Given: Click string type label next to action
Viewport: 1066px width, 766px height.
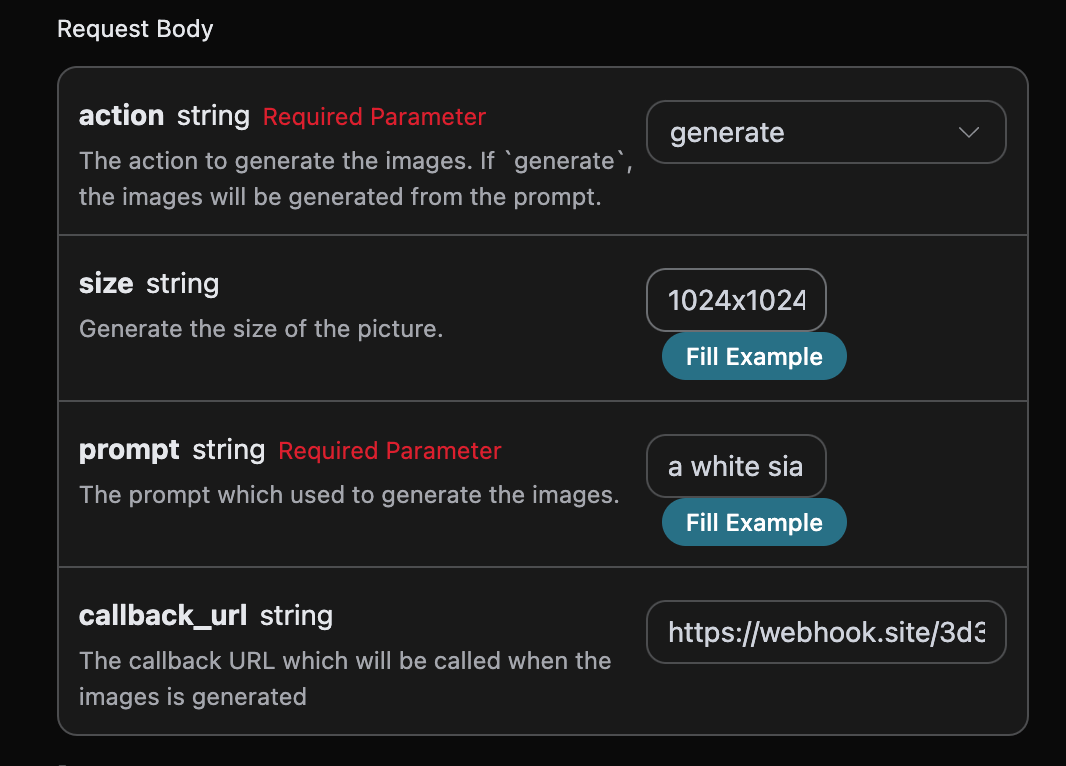Looking at the screenshot, I should pos(213,116).
